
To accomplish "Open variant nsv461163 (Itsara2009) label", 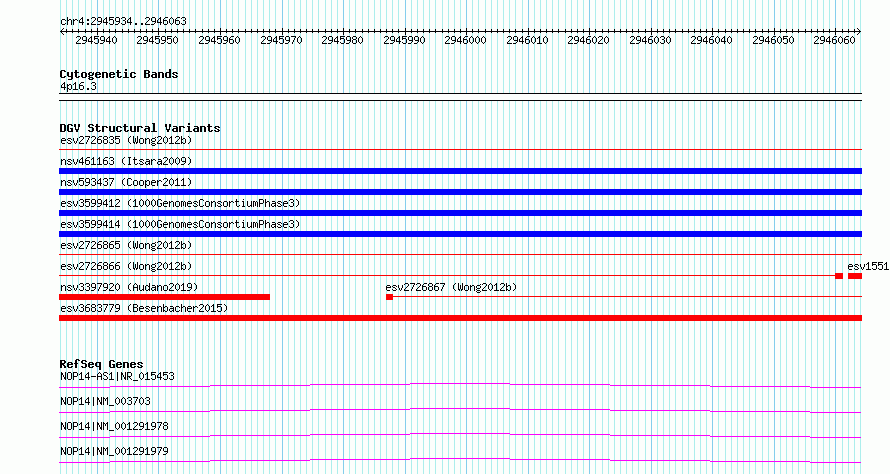I will click(x=126, y=161).
